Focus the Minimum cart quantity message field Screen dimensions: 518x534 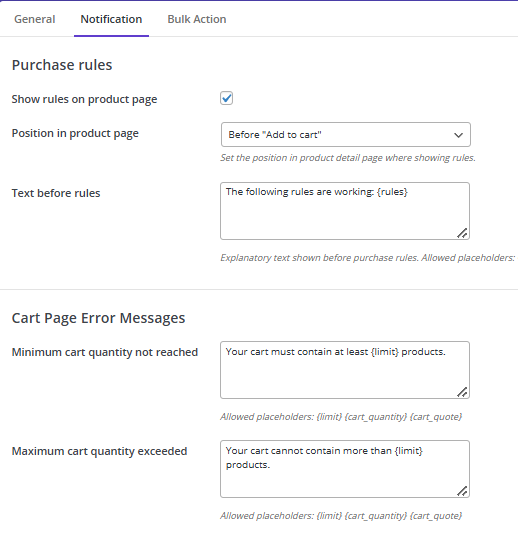345,370
